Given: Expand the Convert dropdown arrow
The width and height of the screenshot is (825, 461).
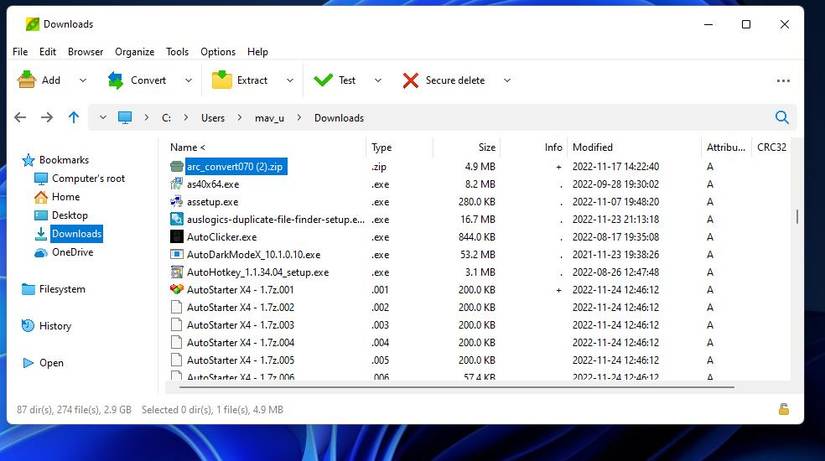Looking at the screenshot, I should coord(188,81).
